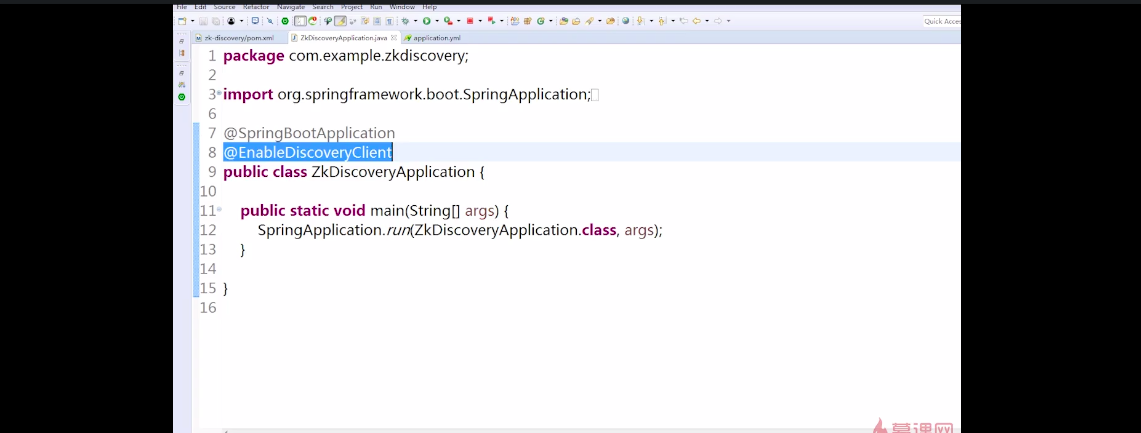1141x433 pixels.
Task: Open the Debug dropdown arrow
Action: click(x=416, y=21)
